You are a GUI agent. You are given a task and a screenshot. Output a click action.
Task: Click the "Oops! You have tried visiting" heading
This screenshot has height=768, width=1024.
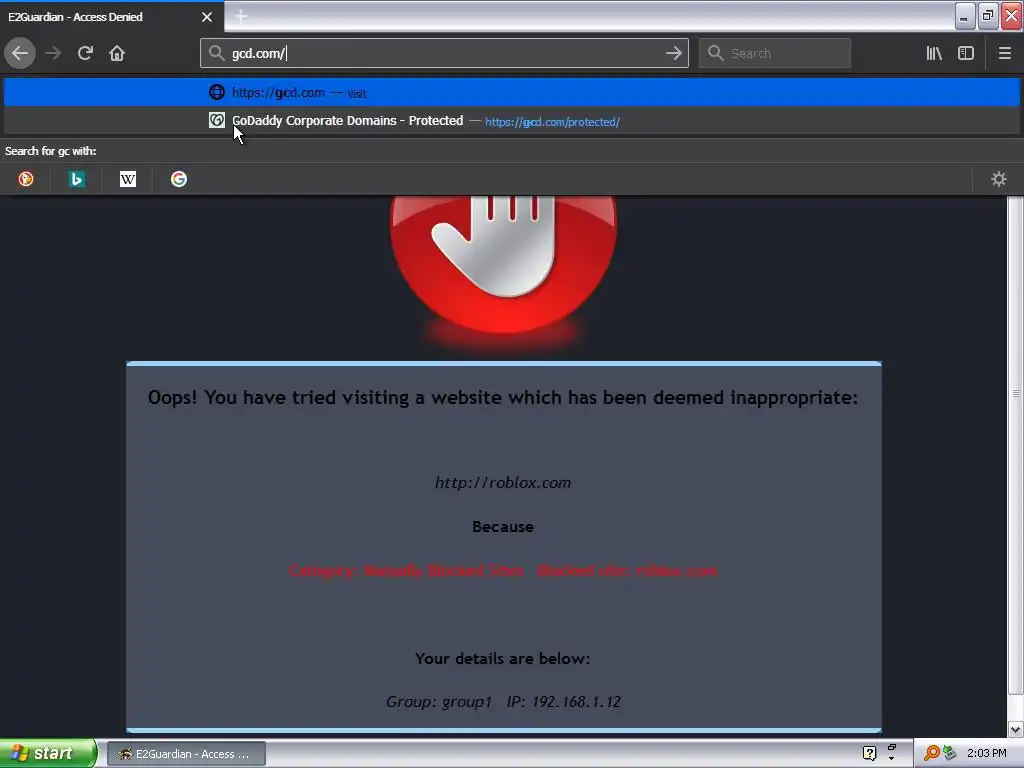pos(503,397)
